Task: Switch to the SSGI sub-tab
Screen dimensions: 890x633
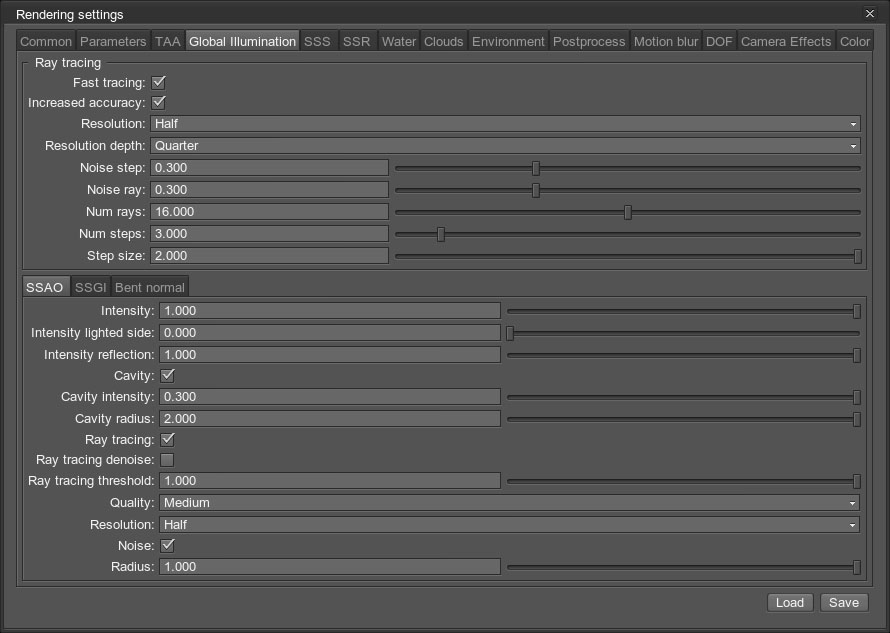Action: (x=91, y=288)
